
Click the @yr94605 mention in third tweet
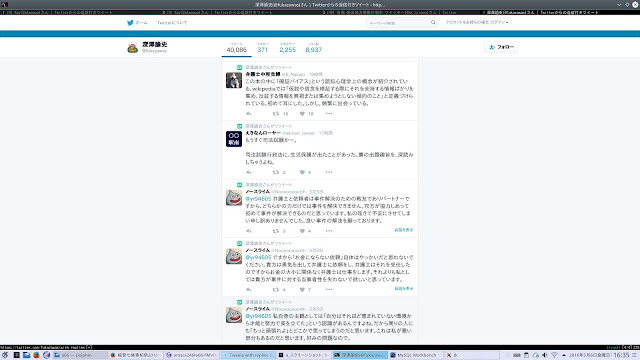(258, 199)
